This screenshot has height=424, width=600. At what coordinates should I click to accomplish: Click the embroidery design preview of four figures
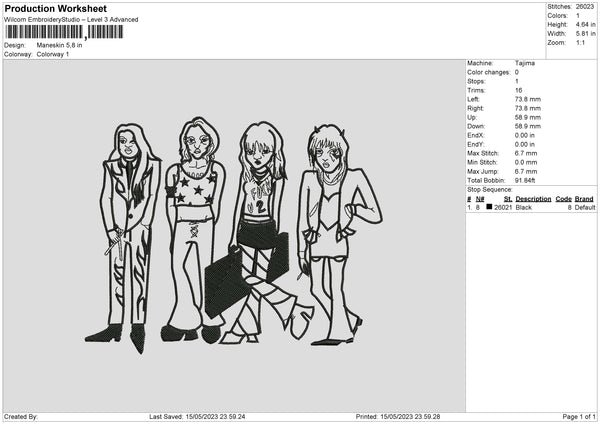(233, 235)
